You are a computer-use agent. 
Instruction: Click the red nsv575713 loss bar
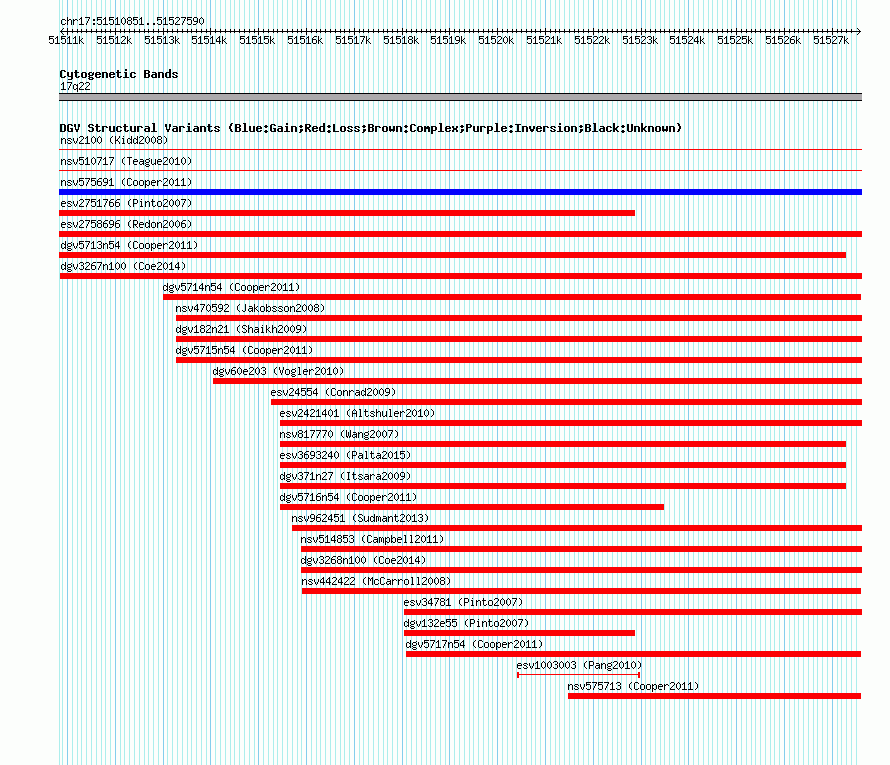pyautogui.click(x=715, y=696)
